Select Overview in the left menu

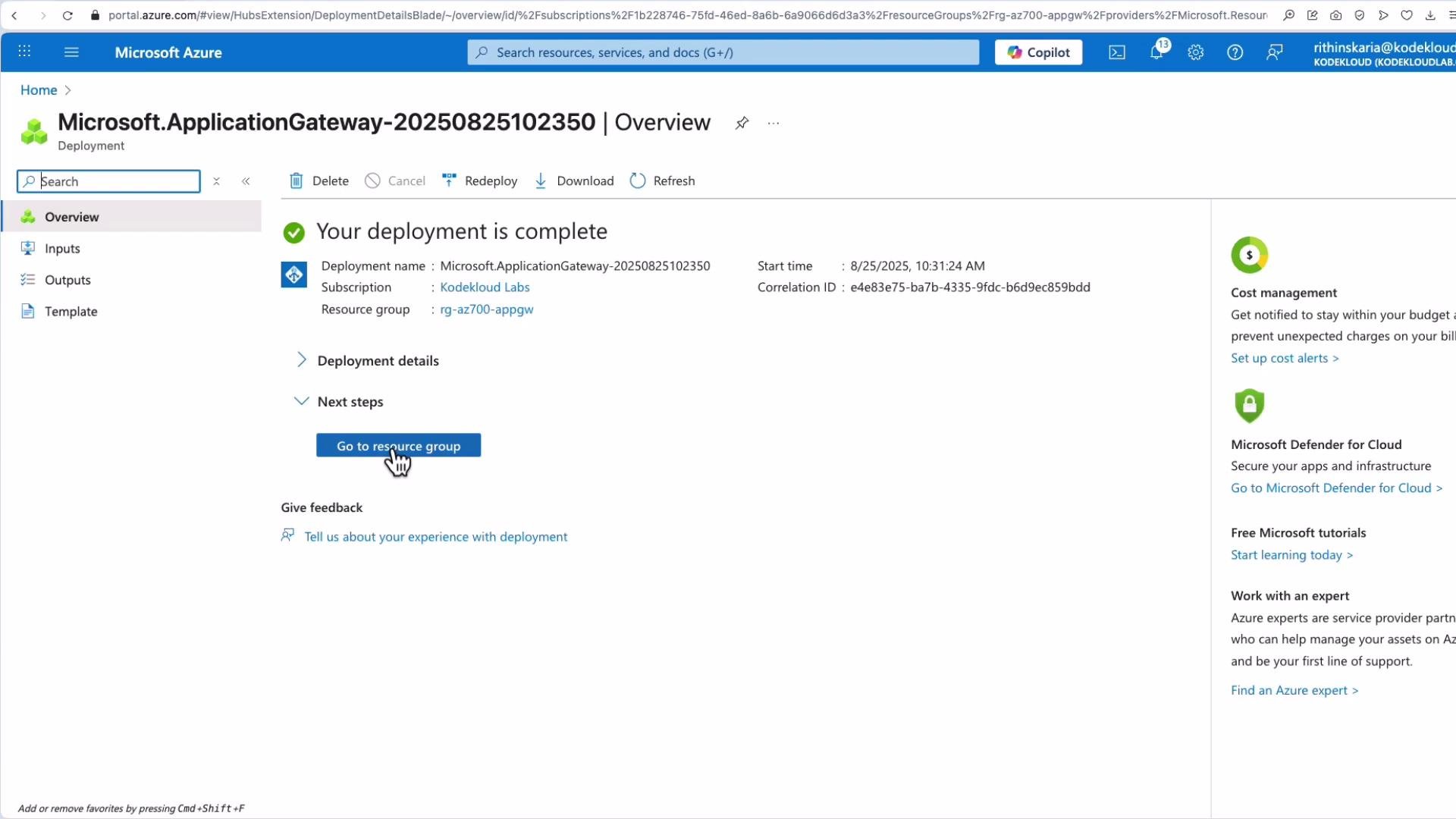[x=132, y=217]
